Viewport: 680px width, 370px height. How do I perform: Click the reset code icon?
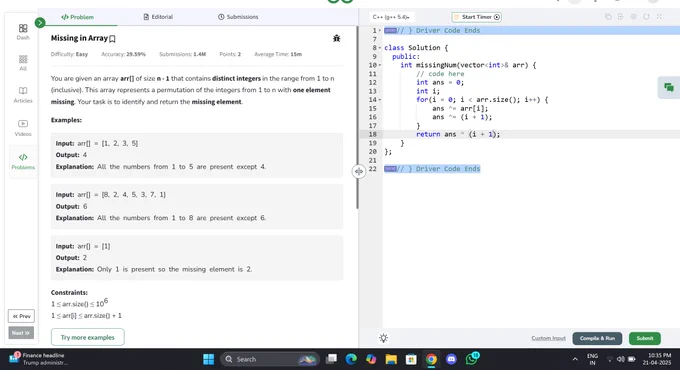pyautogui.click(x=646, y=16)
